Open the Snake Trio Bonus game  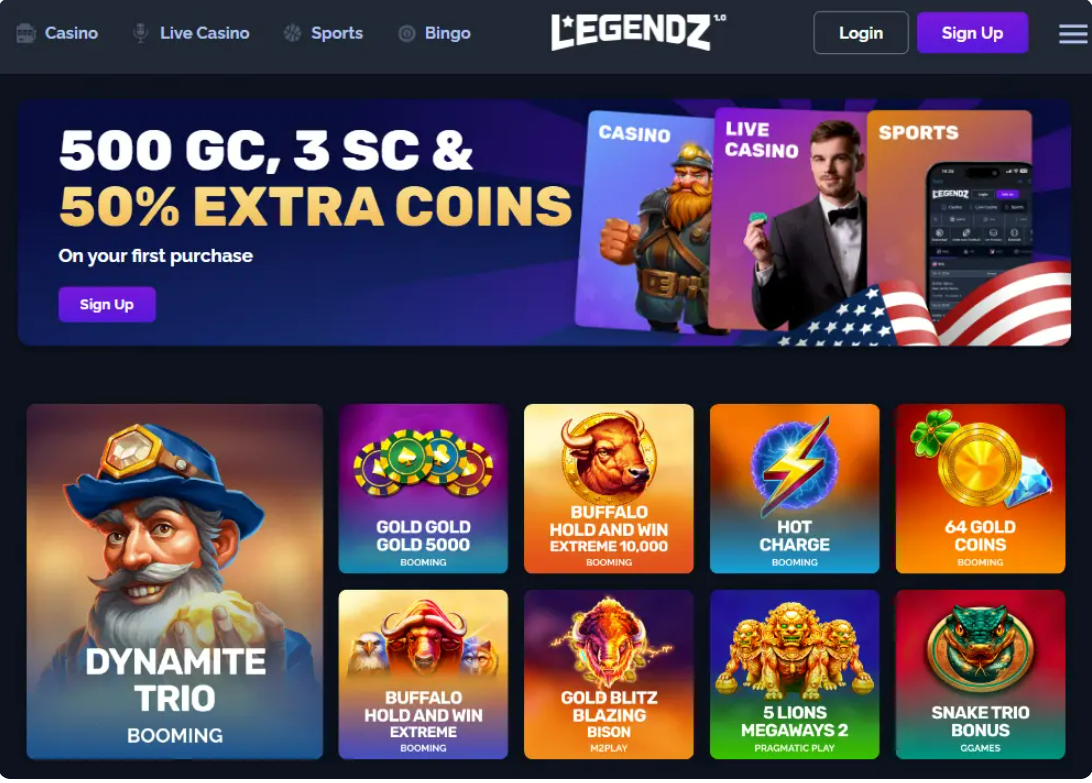pyautogui.click(x=980, y=674)
